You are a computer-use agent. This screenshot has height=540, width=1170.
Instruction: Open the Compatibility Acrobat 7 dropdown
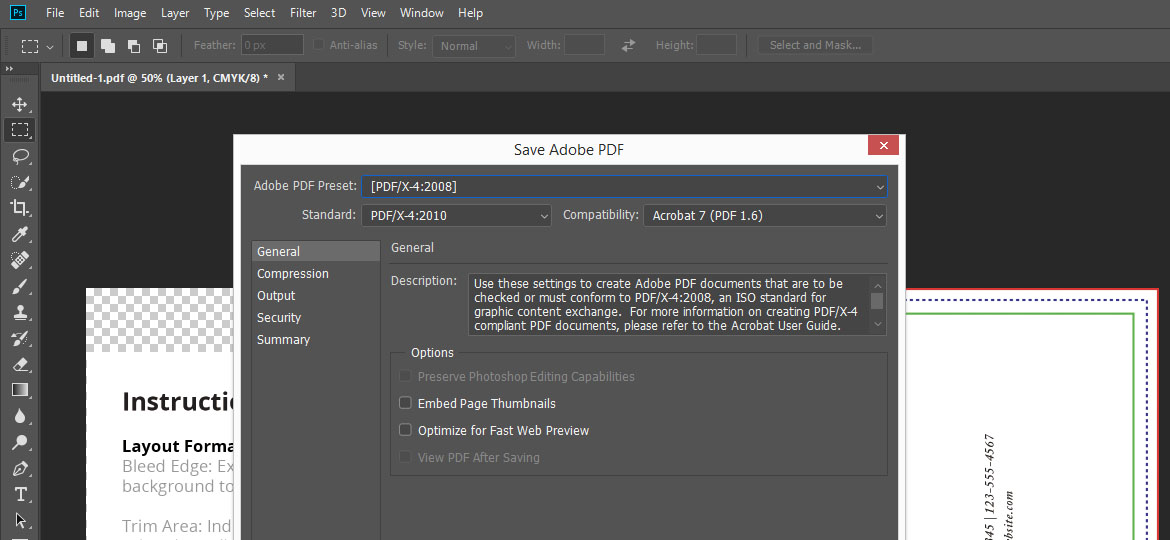(x=765, y=216)
